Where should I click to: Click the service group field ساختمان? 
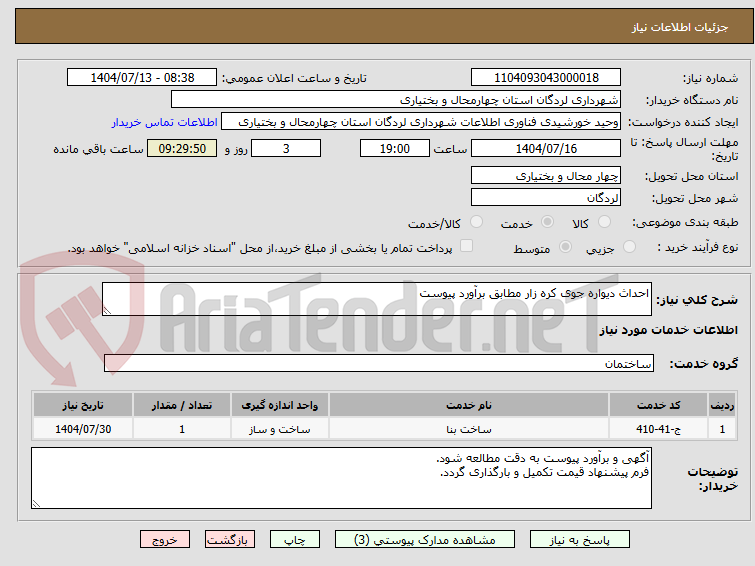click(379, 363)
